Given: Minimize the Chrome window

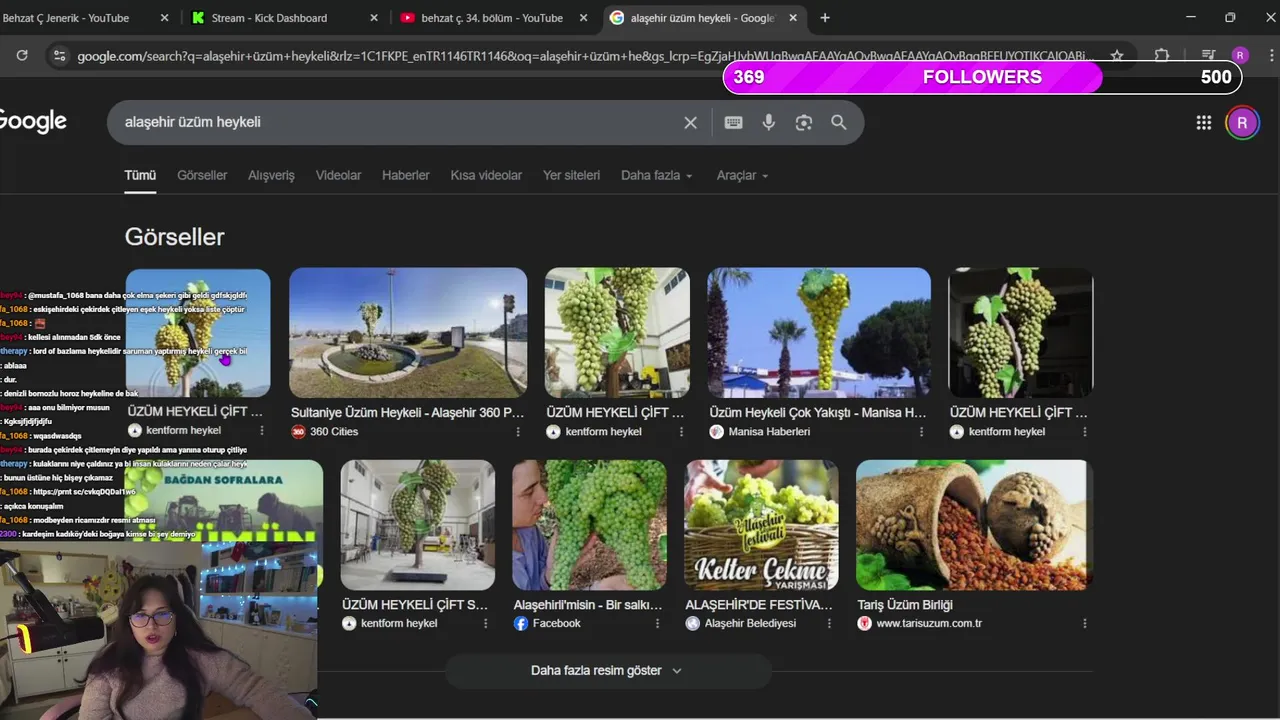Looking at the screenshot, I should pyautogui.click(x=1190, y=18).
